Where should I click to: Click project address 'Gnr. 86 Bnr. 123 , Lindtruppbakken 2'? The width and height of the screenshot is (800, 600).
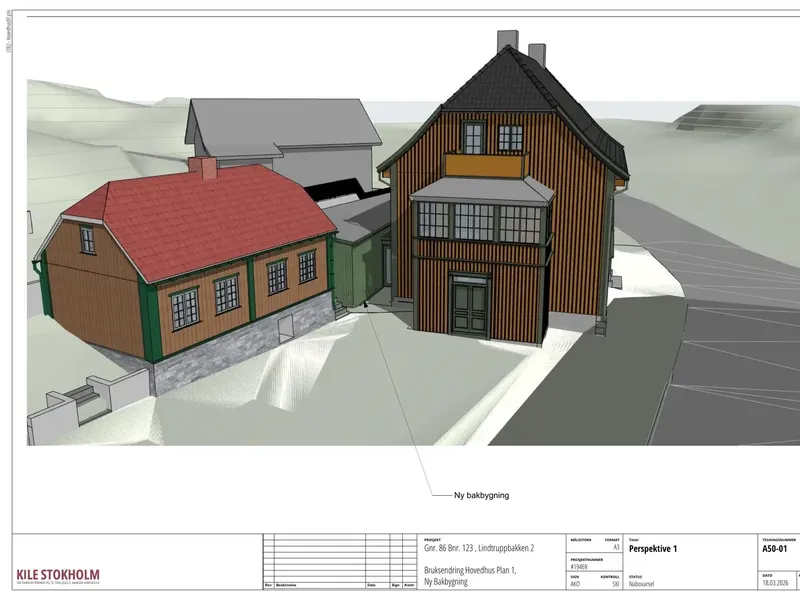[x=479, y=548]
